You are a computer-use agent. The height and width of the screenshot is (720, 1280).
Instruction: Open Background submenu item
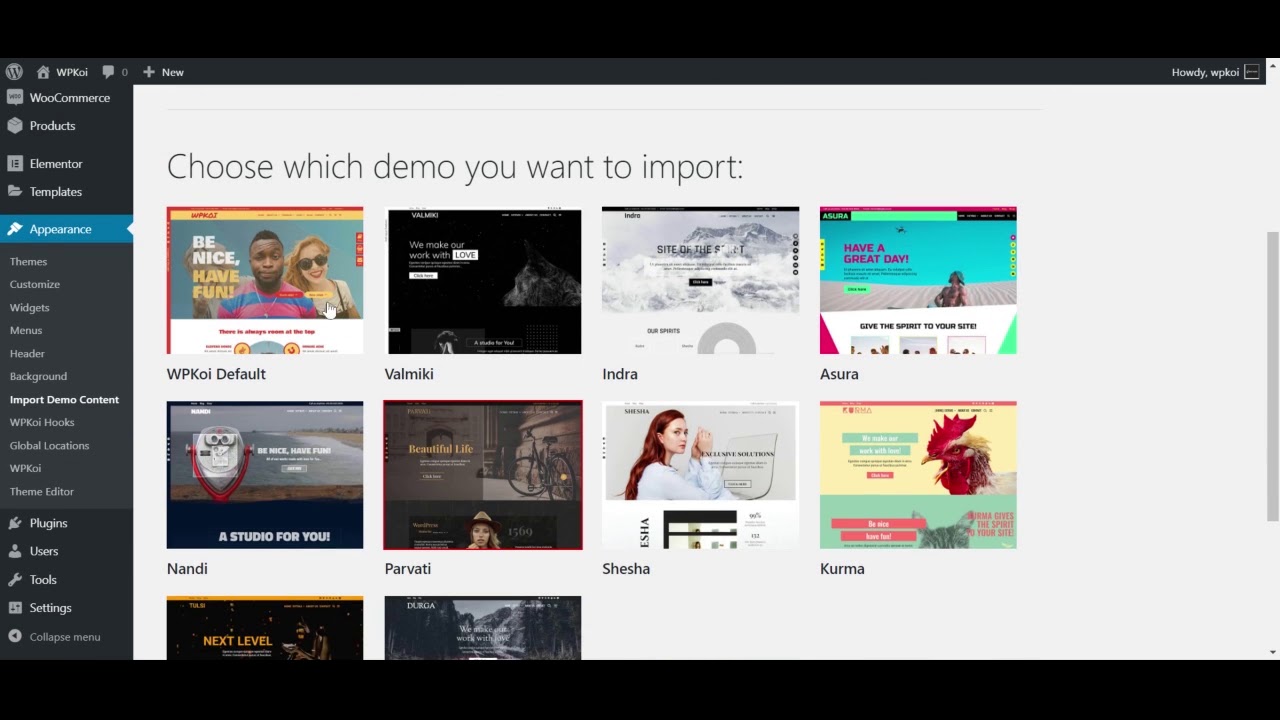[x=38, y=377]
